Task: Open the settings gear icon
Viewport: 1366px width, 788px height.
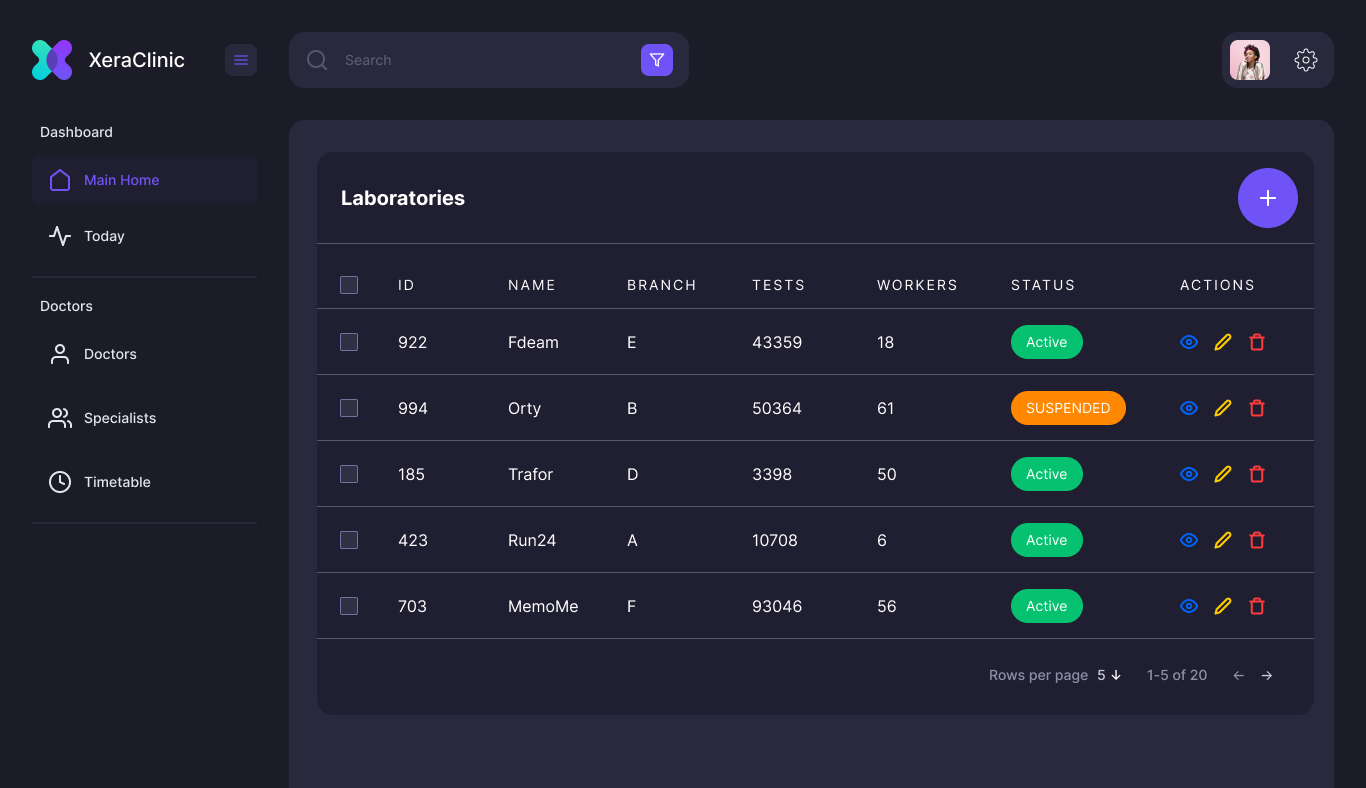Action: click(x=1306, y=60)
